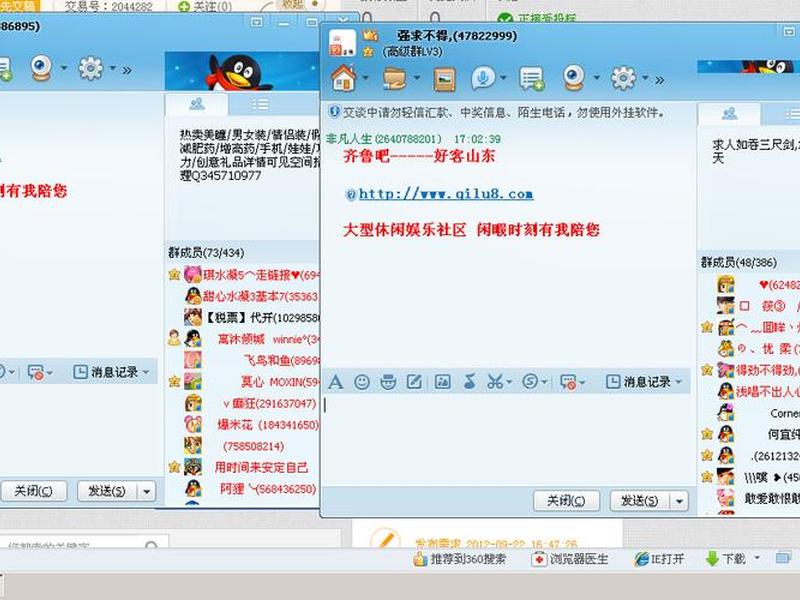Expand scissors screenshot options arrow
Image resolution: width=800 pixels, height=600 pixels.
509,382
